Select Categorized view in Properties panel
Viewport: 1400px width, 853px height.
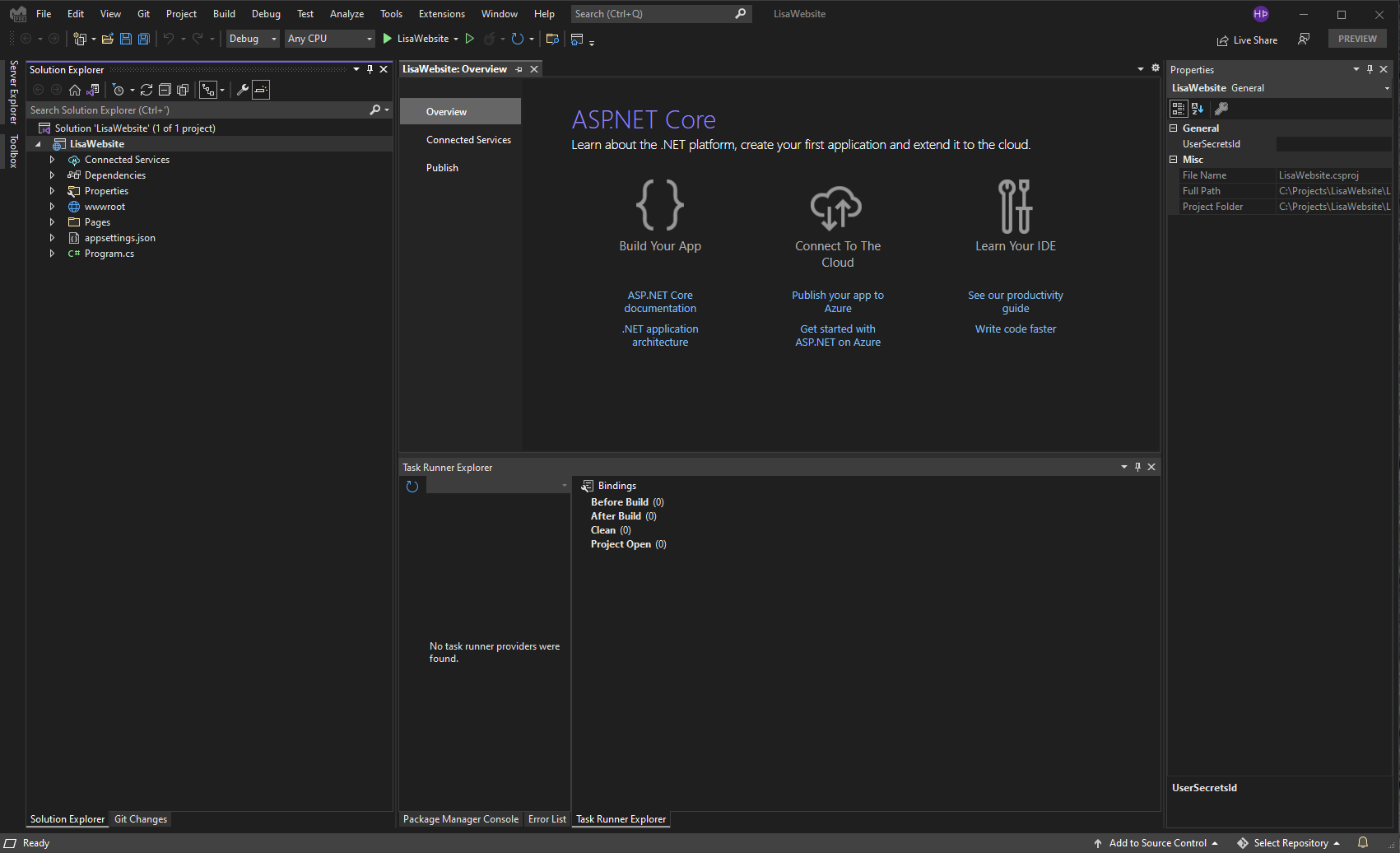click(x=1179, y=109)
